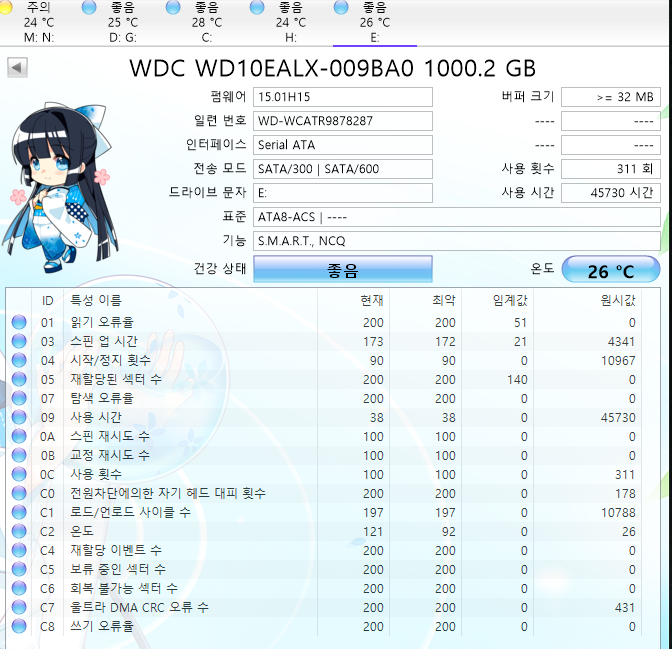Click the 좋음 health status button
Screen dimensions: 672x649
343,269
